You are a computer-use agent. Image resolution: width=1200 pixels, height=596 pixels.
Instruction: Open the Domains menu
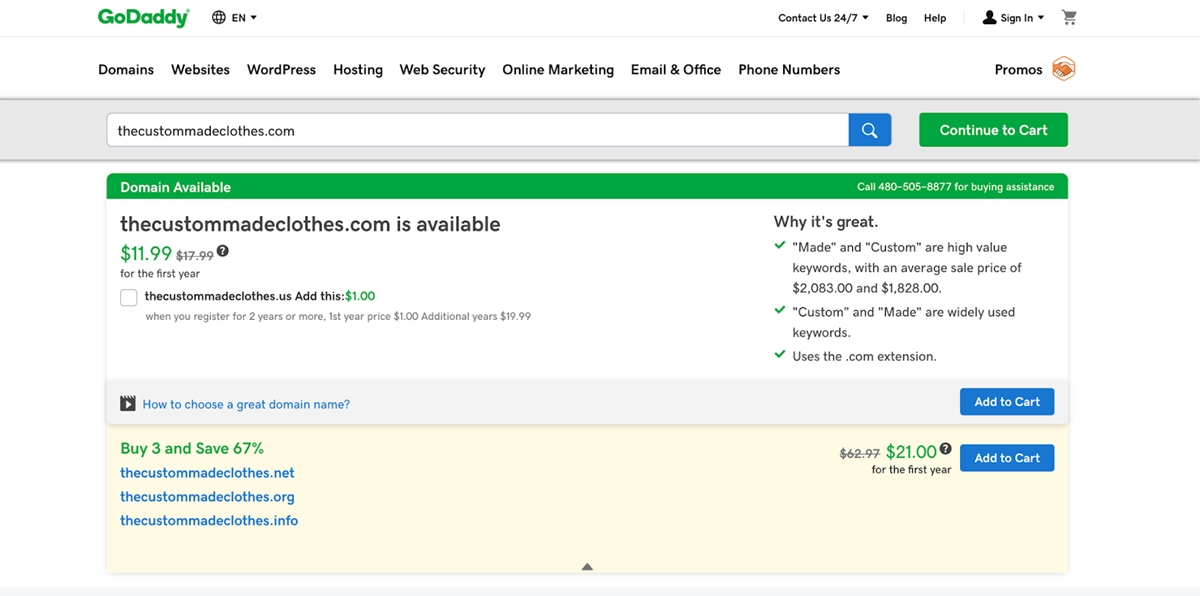[x=126, y=69]
